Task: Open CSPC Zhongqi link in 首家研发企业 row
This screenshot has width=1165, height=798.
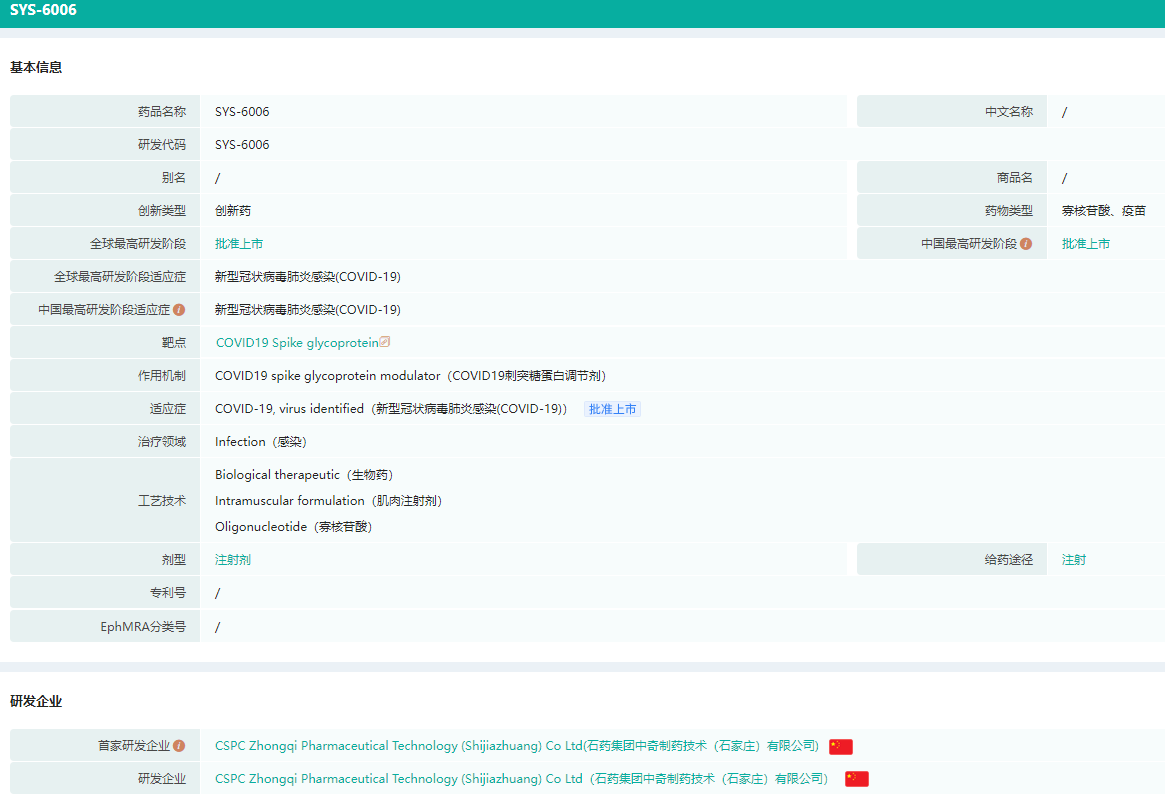Action: click(x=517, y=746)
